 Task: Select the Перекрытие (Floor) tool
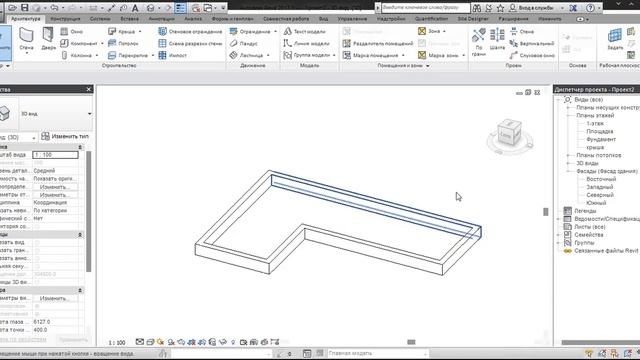click(128, 55)
